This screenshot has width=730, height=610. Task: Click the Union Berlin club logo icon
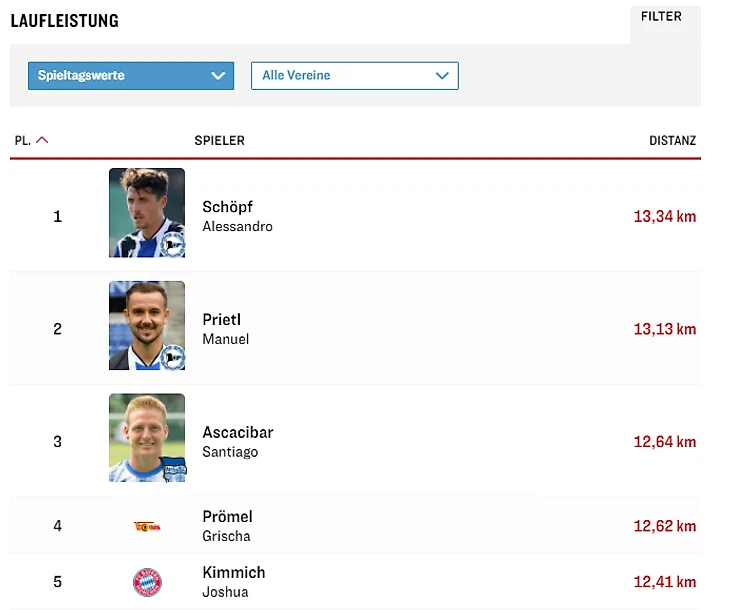(147, 526)
